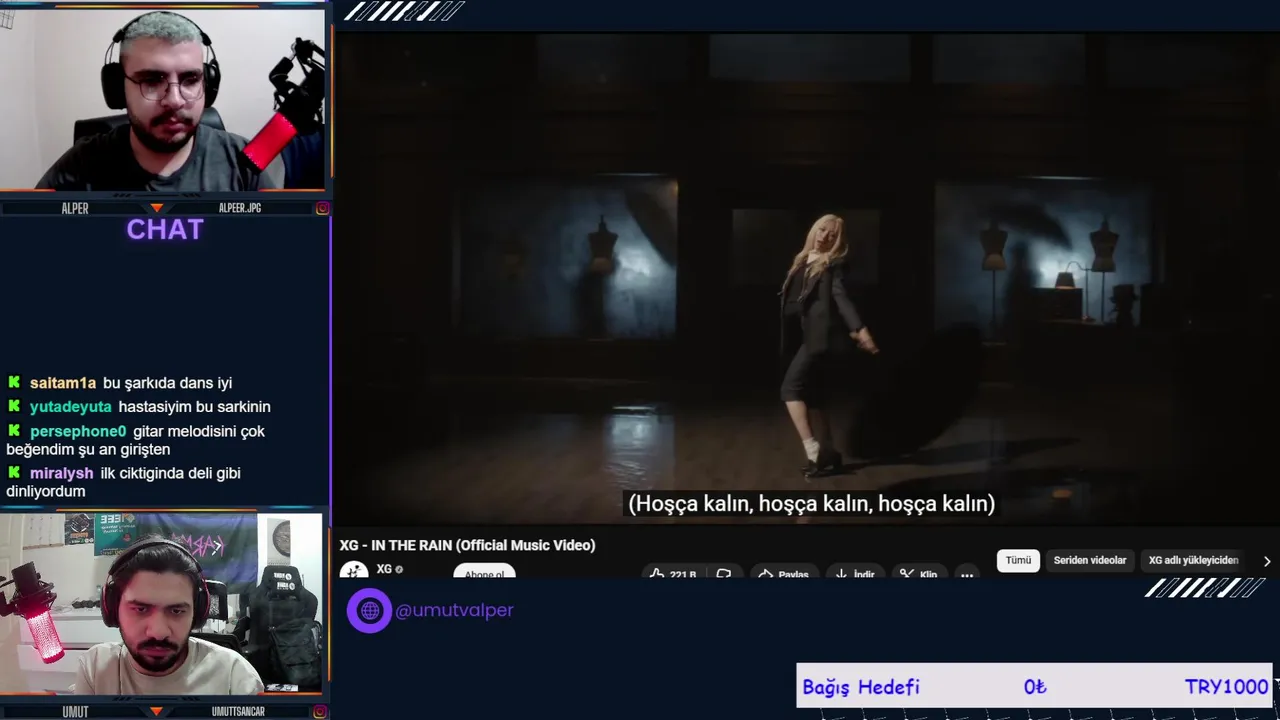
Task: Click the Kick badge beside miralysh
Action: 14,473
